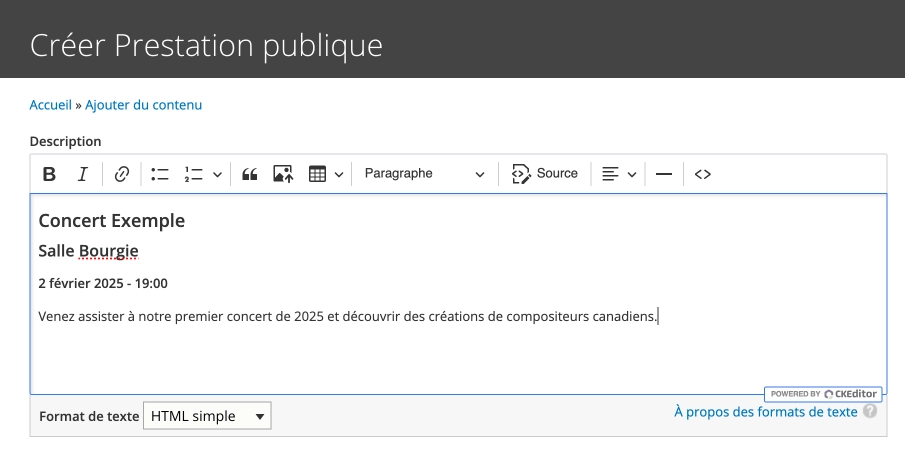This screenshot has height=450, width=905.
Task: Click the Salle Bourgie subheading text
Action: pyautogui.click(x=88, y=251)
